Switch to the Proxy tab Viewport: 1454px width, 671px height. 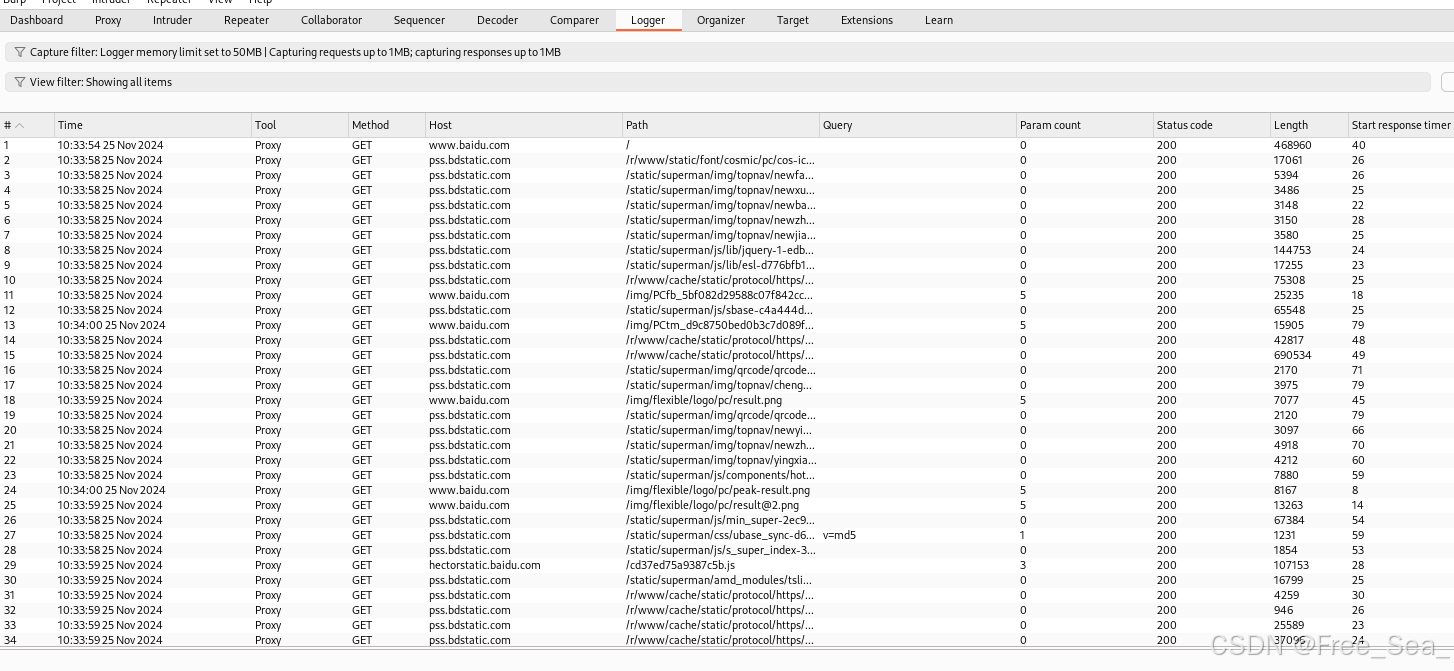[x=108, y=20]
